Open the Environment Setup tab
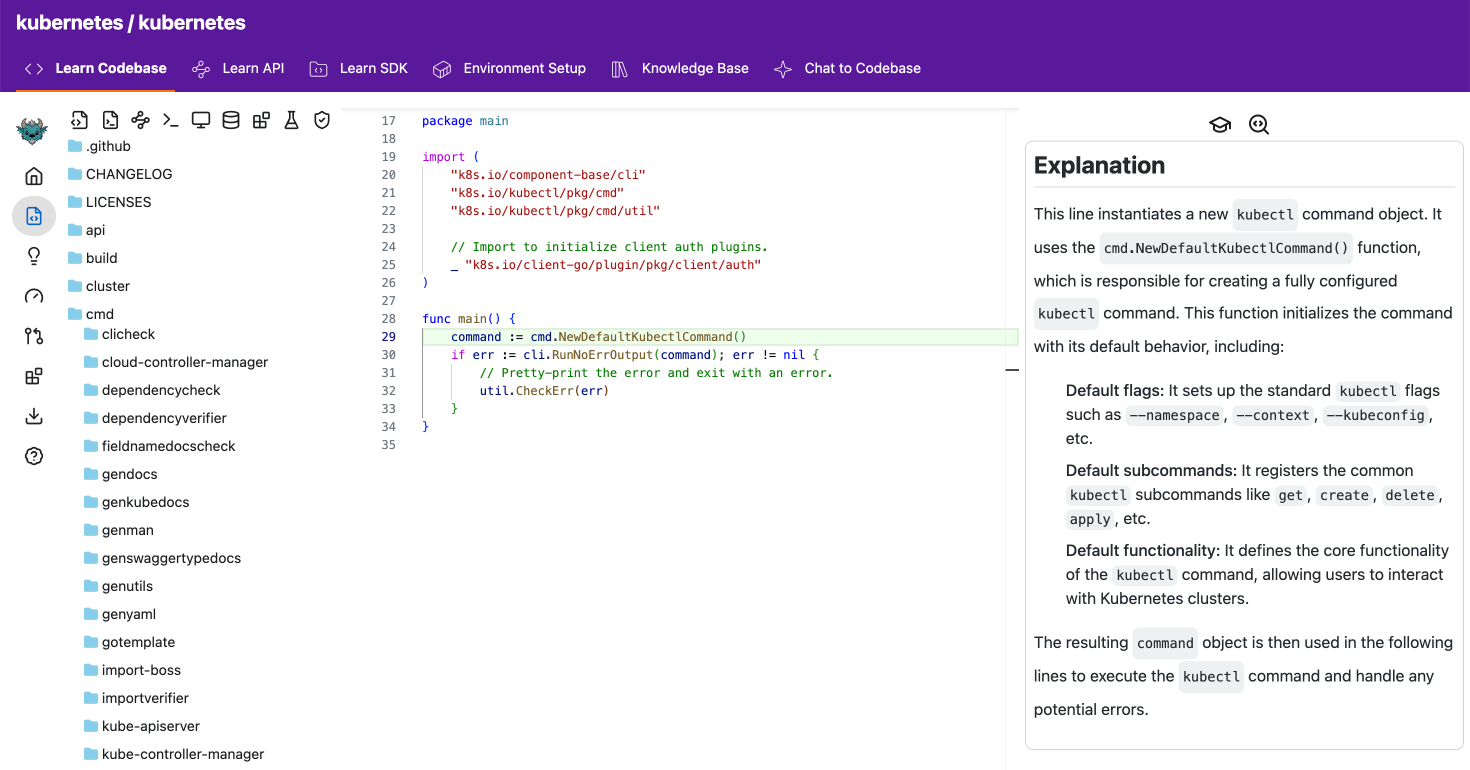 pyautogui.click(x=509, y=68)
